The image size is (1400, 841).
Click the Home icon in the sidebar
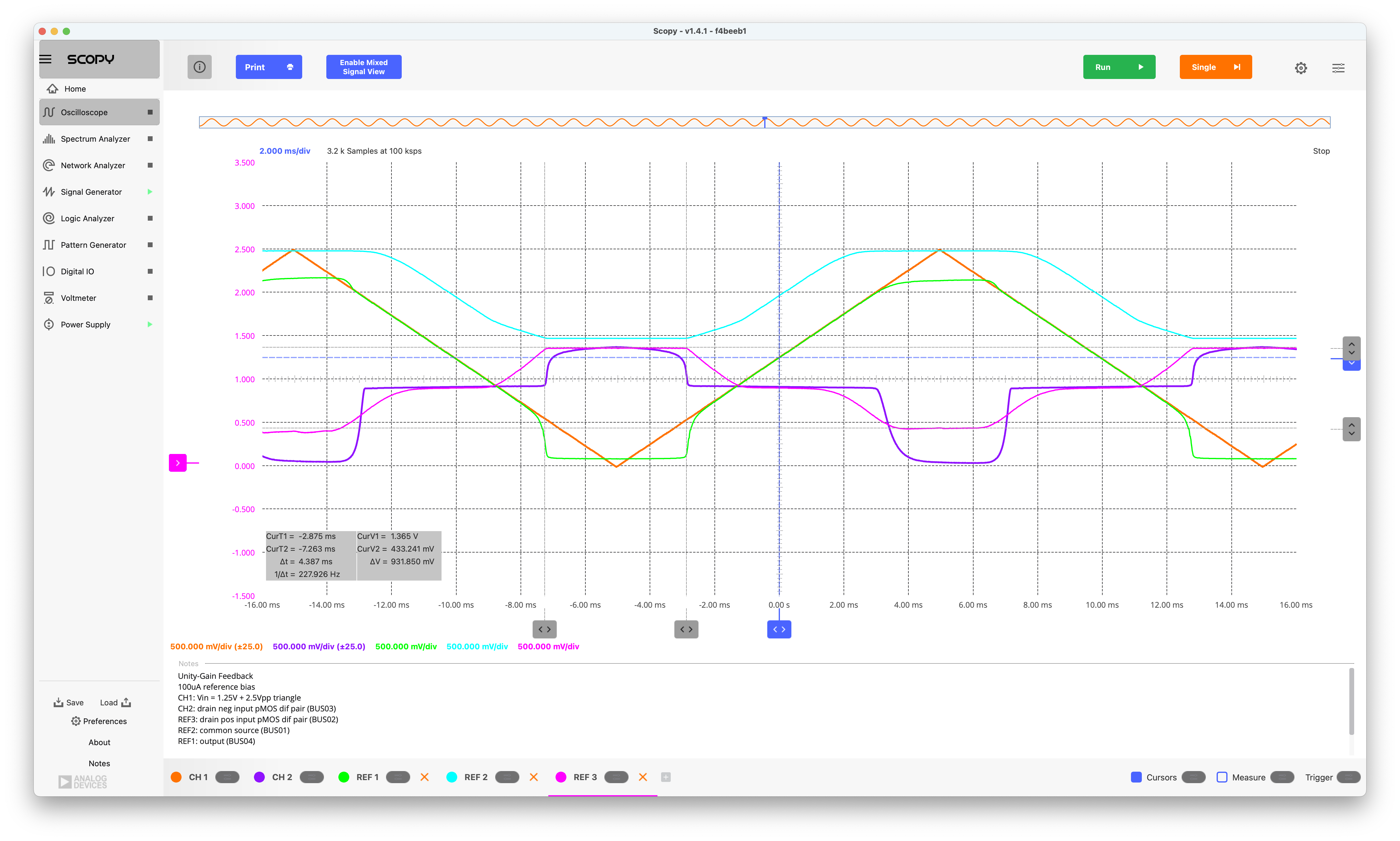pyautogui.click(x=53, y=89)
